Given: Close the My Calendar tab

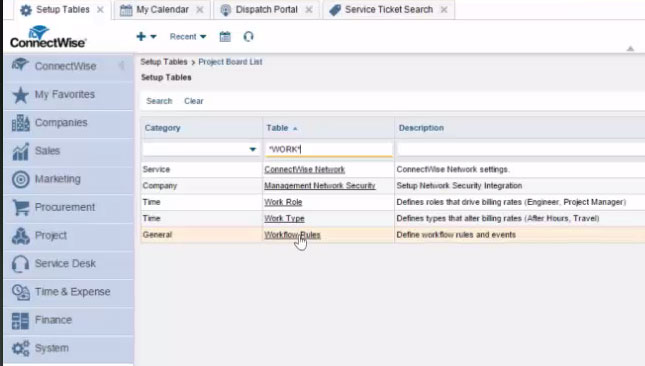Looking at the screenshot, I should pyautogui.click(x=200, y=9).
